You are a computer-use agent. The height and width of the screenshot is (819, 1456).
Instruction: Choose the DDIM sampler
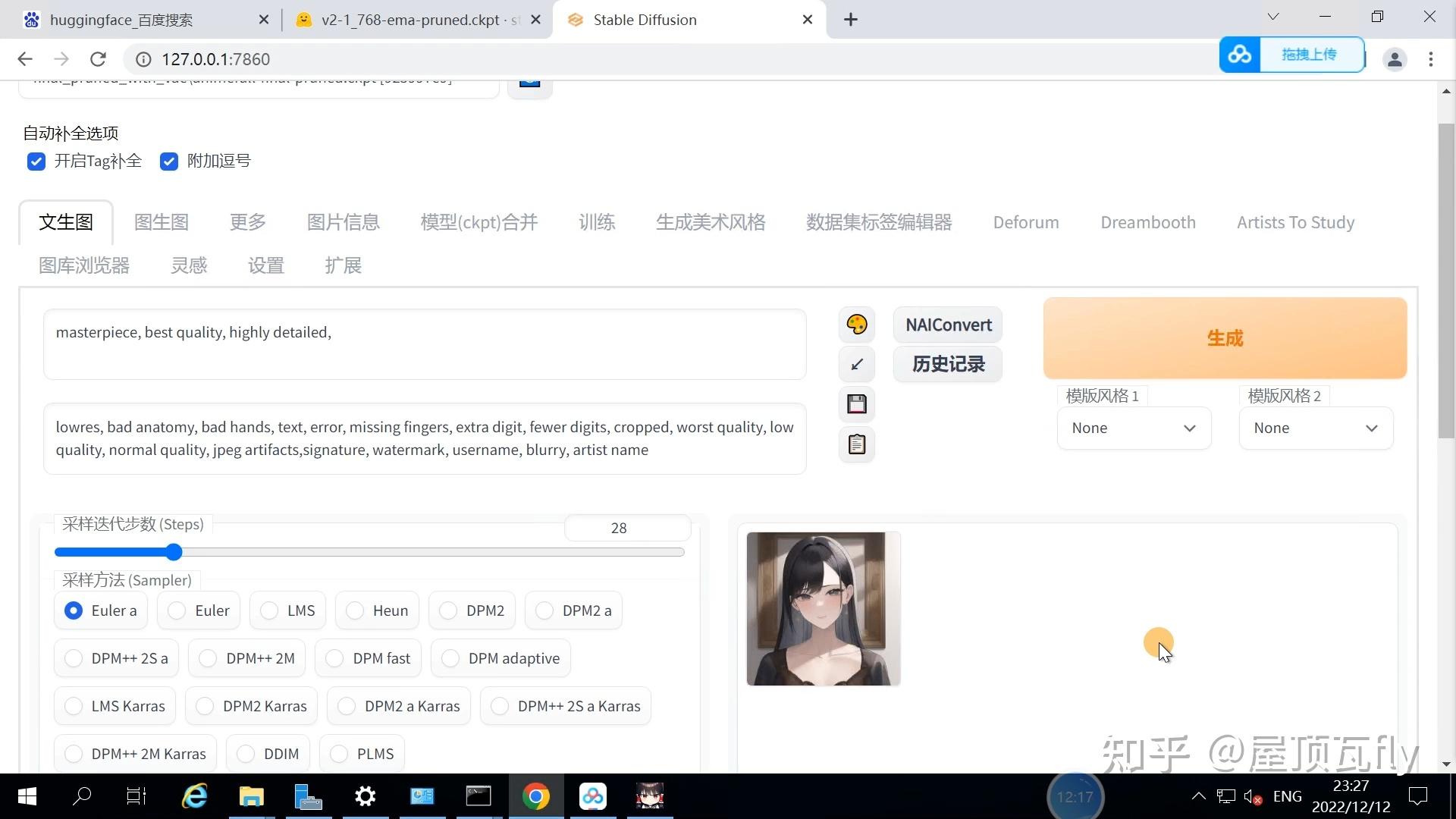point(268,754)
